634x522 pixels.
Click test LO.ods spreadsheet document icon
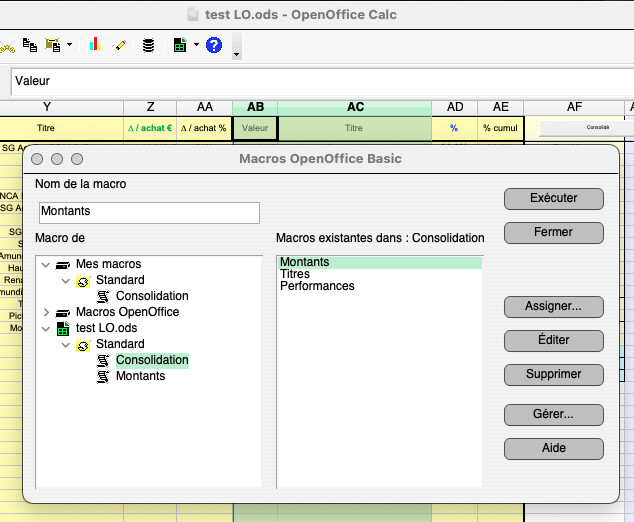pos(63,329)
